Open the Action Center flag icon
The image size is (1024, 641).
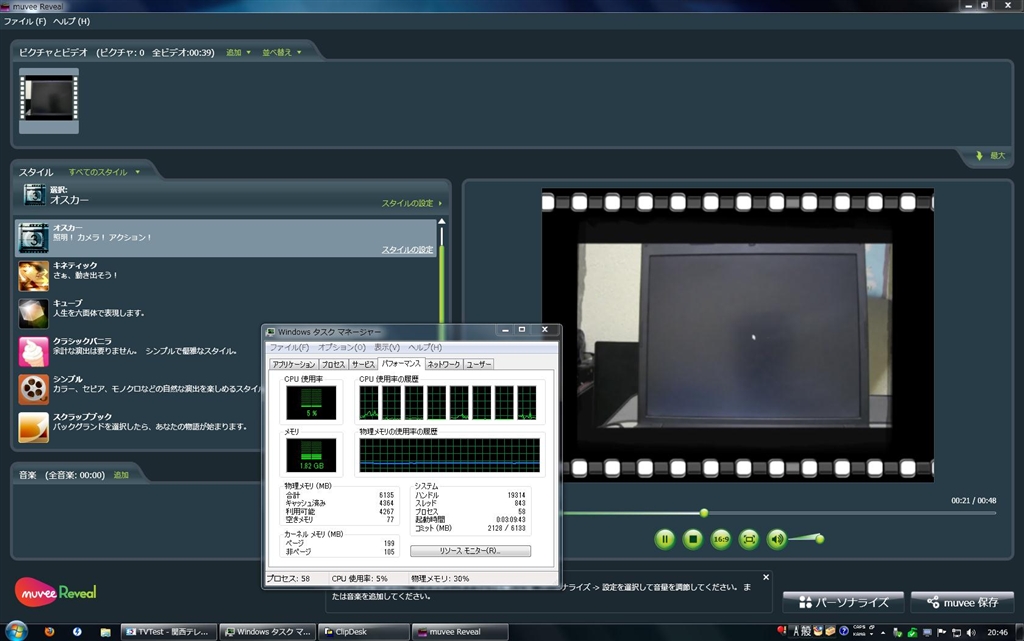[942, 633]
